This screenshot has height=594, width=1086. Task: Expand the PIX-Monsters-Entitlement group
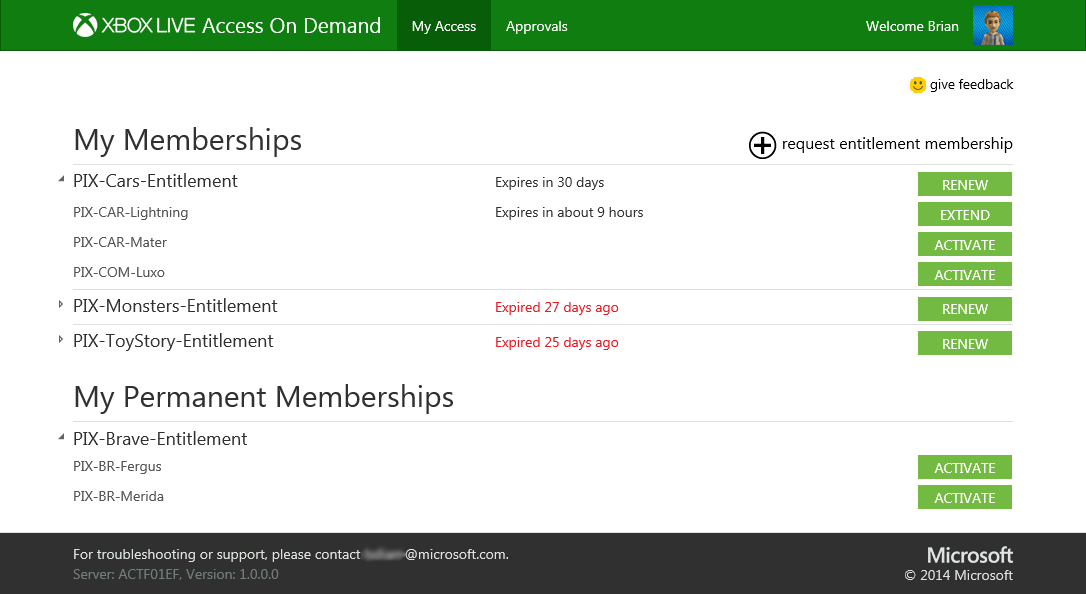click(x=61, y=305)
